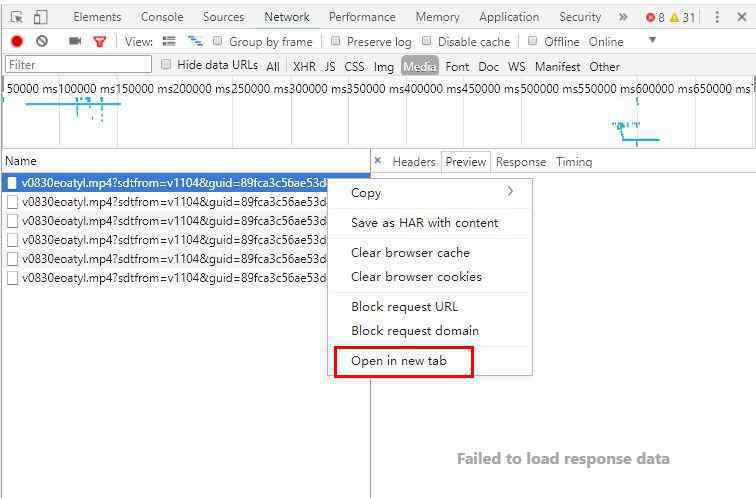Choose Open in new tab from context menu
Image resolution: width=756 pixels, height=498 pixels.
coord(399,361)
